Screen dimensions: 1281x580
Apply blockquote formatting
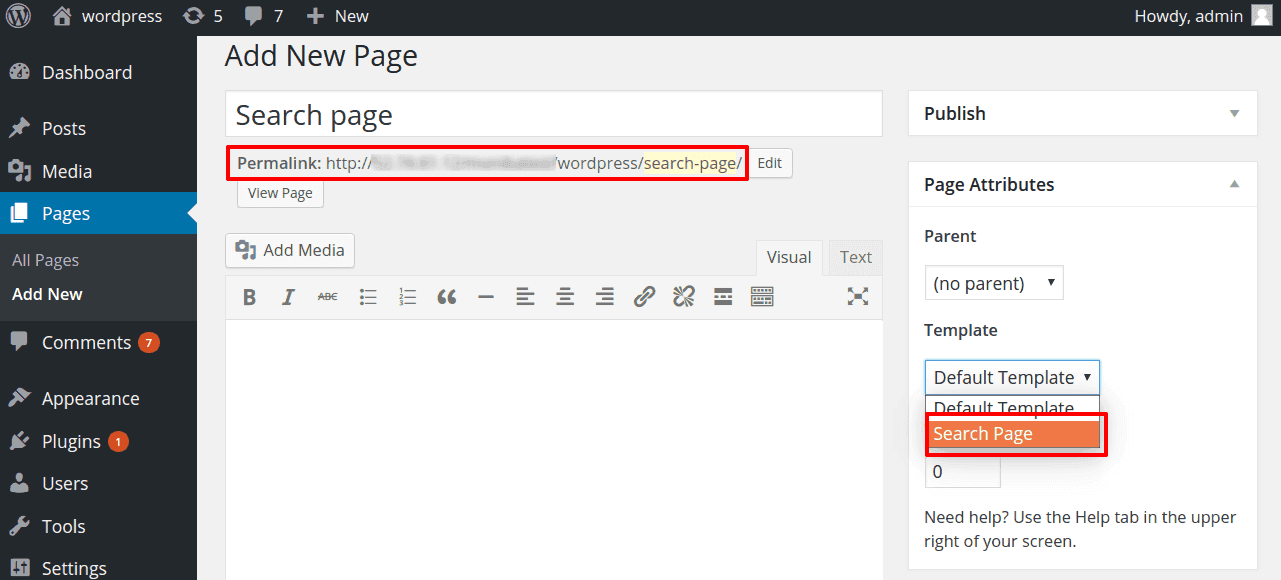point(446,297)
